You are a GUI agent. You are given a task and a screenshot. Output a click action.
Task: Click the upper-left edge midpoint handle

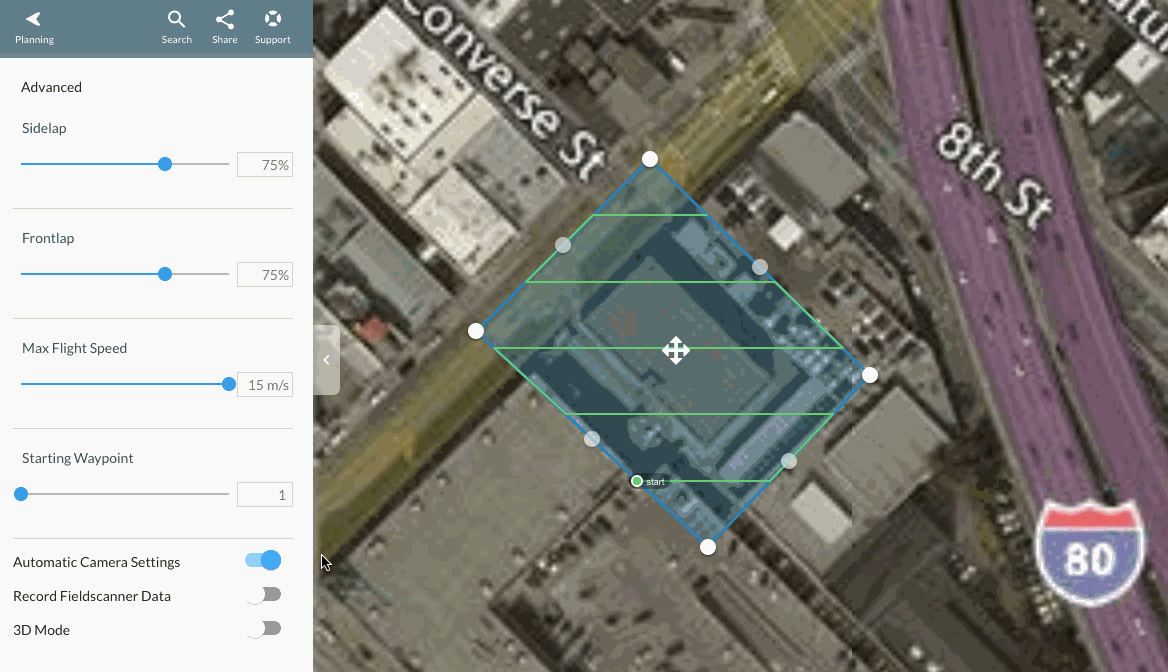[563, 245]
